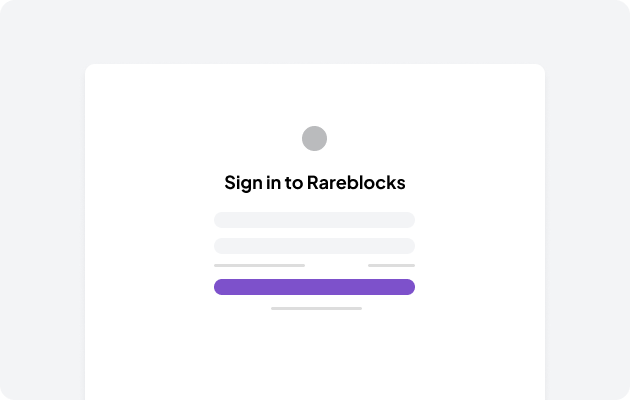Click the word "Rareblocks" in the heading
Viewport: 630px width, 400px height.
click(x=356, y=183)
